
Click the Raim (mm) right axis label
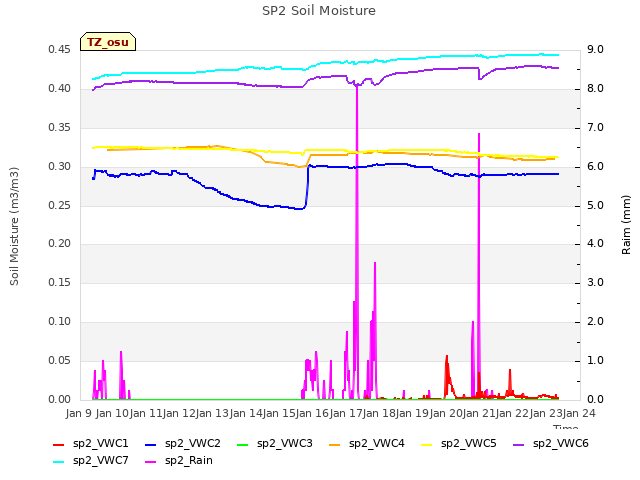tap(626, 225)
